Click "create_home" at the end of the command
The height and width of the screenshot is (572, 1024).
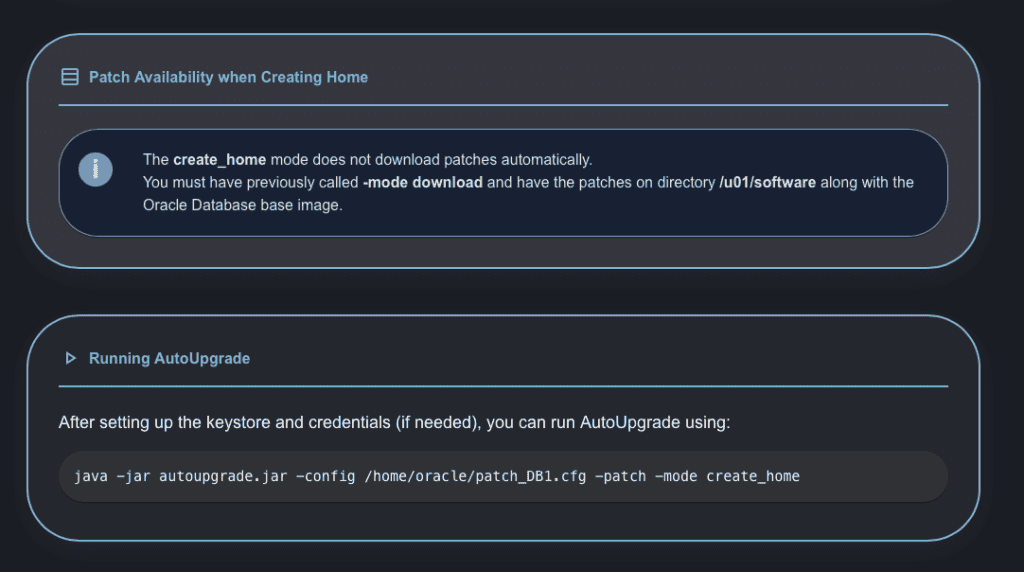tap(753, 476)
